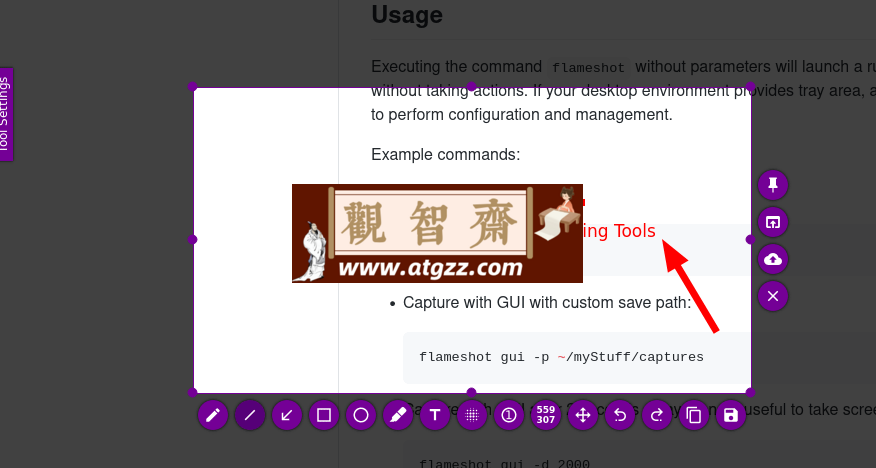Click 'Capture with GUI with custom save path:' text
This screenshot has width=876, height=468.
pos(547,303)
